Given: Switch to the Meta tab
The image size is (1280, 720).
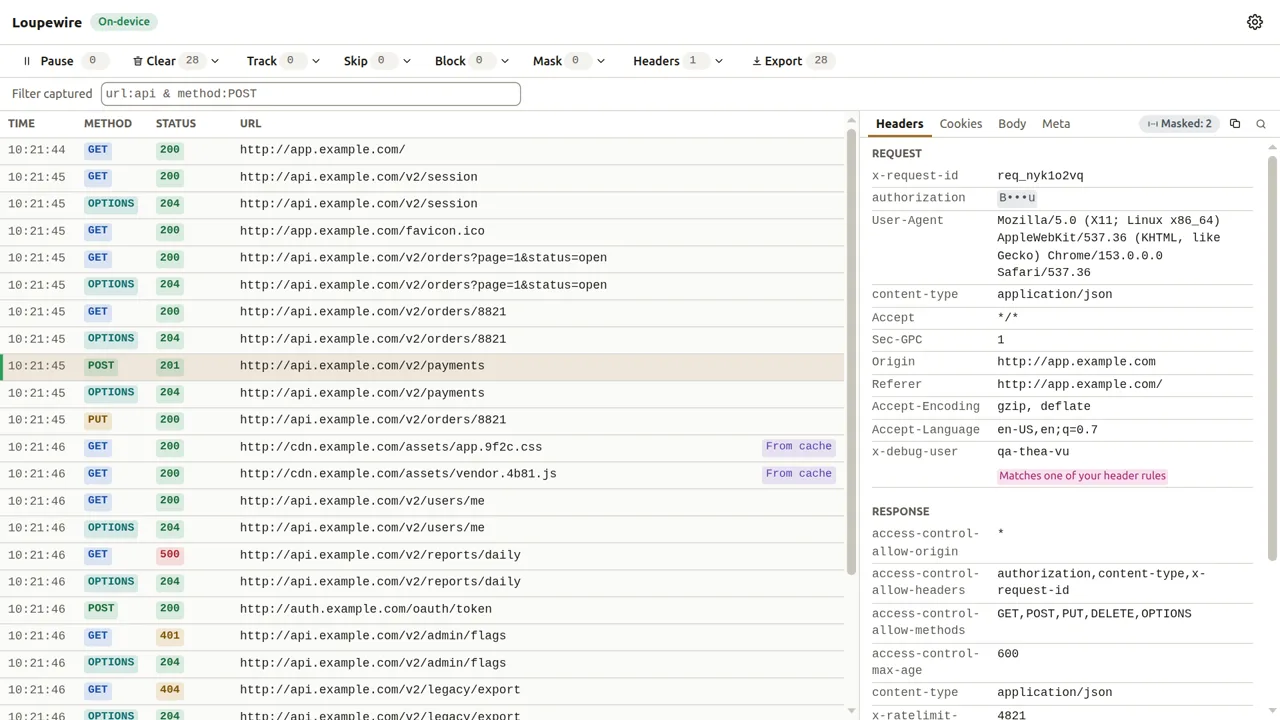Looking at the screenshot, I should [x=1056, y=124].
